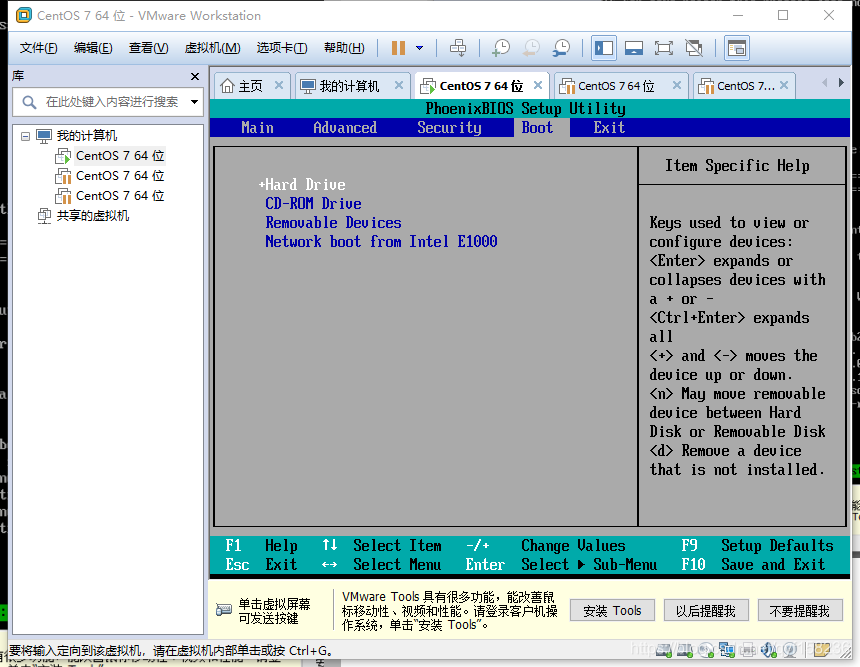Viewport: 860px width, 667px height.
Task: Toggle the library sidebar view
Action: click(x=604, y=48)
